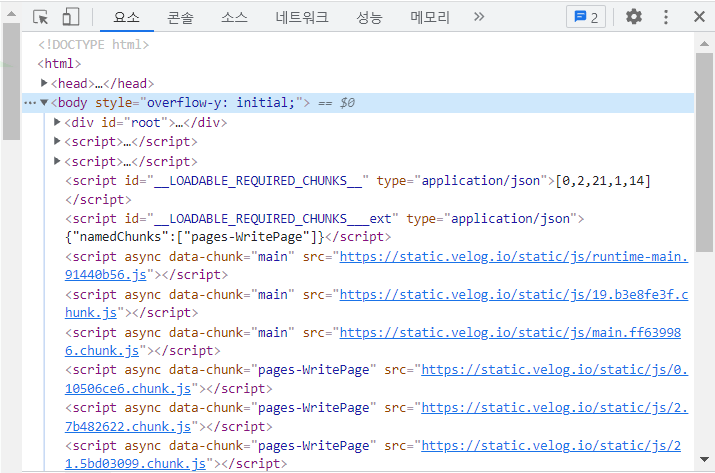Open the 2.7b482622.chunk.js link
Viewport: 715px width, 473px height.
(376, 417)
